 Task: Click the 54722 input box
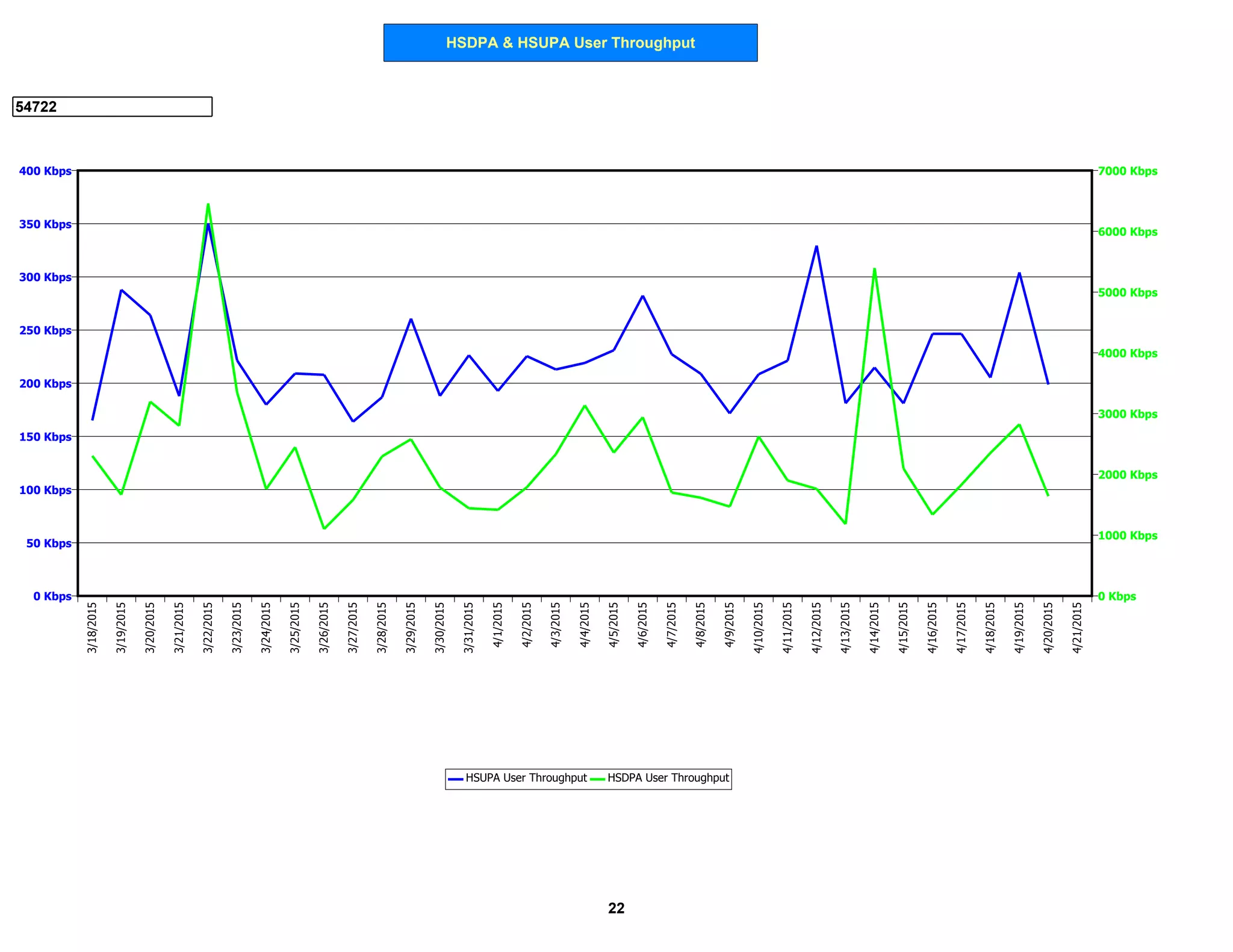pyautogui.click(x=112, y=107)
